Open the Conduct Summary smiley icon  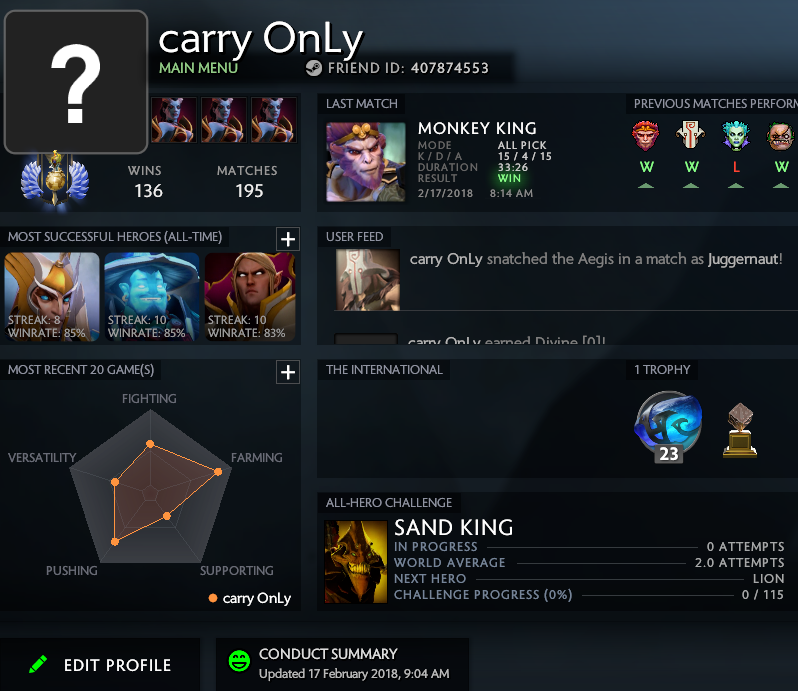[239, 661]
